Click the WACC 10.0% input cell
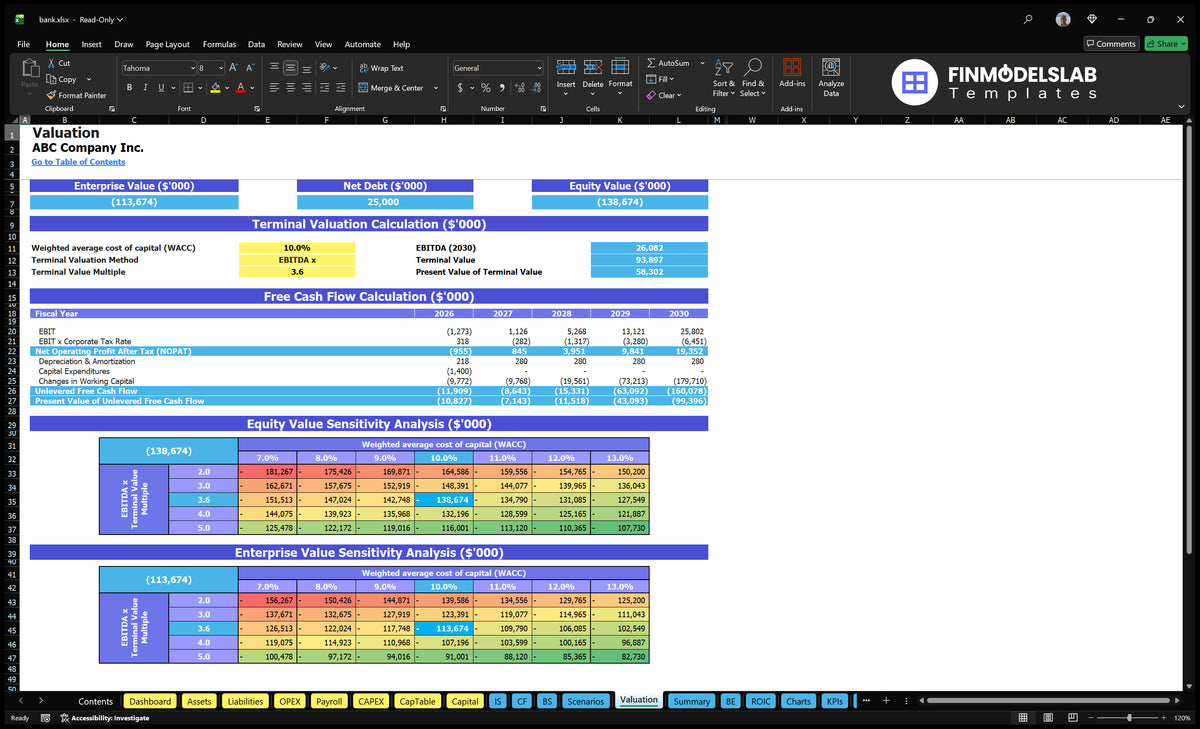1200x729 pixels. tap(296, 248)
